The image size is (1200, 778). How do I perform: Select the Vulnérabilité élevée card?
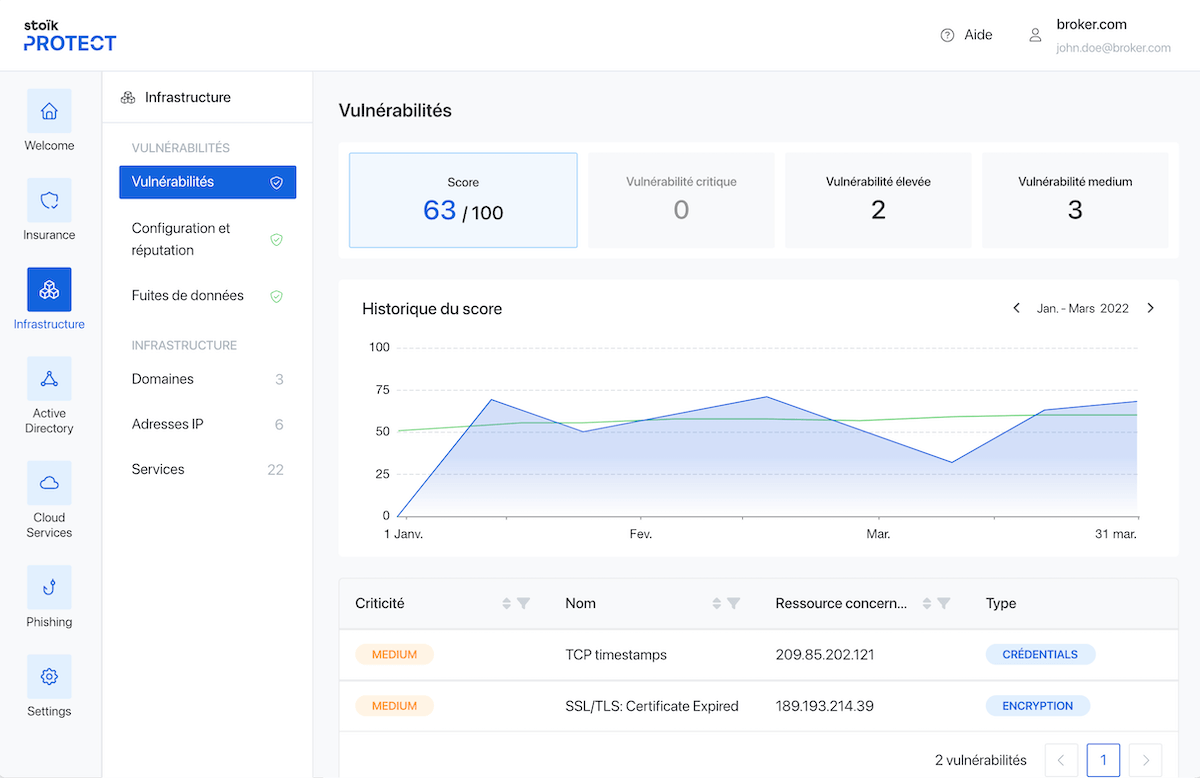pos(877,200)
